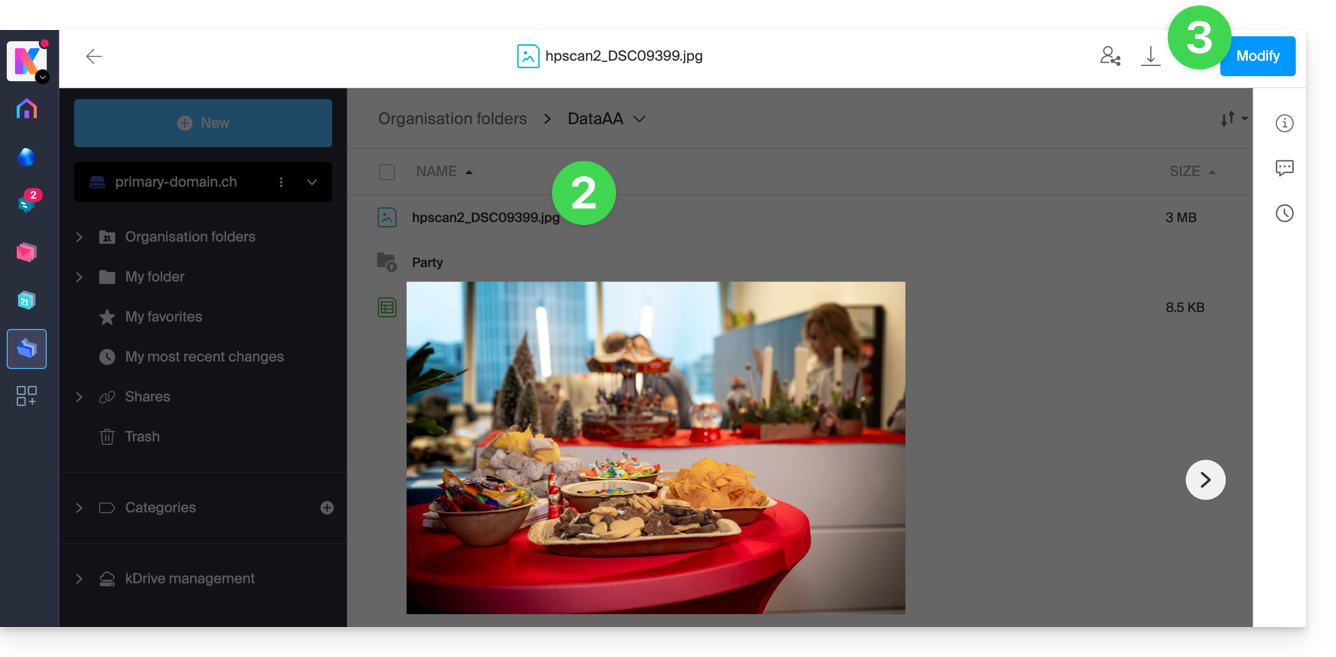Open My folder in the sidebar
Image resolution: width=1336 pixels, height=657 pixels.
(155, 277)
